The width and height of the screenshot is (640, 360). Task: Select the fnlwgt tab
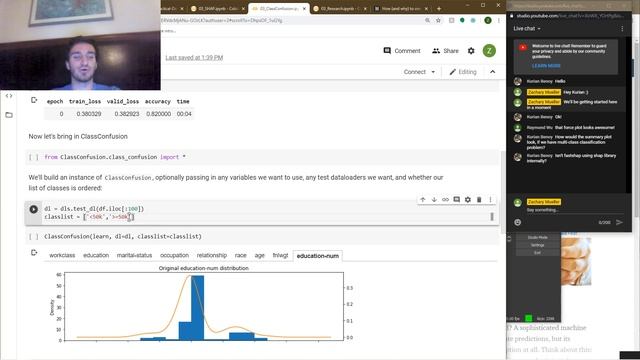point(280,256)
